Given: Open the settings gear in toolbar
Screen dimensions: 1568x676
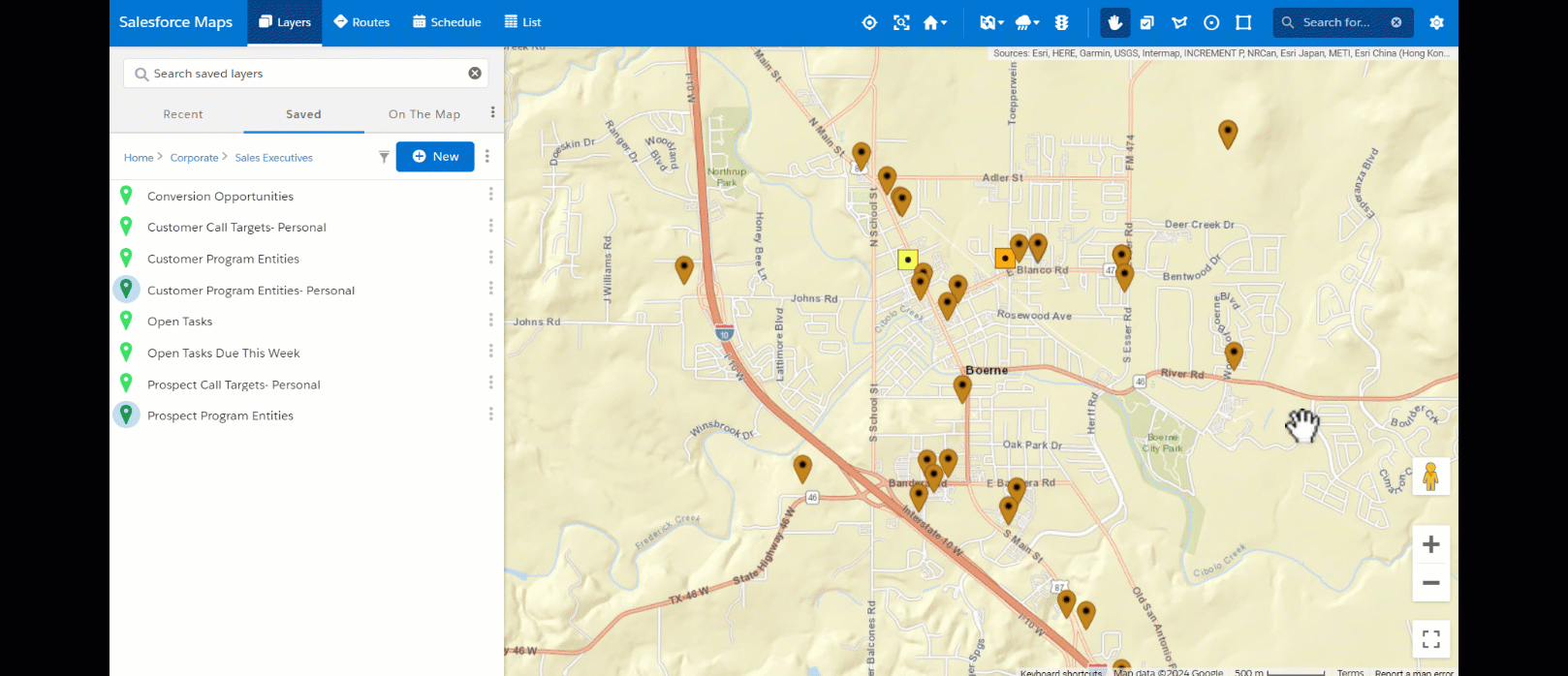Looking at the screenshot, I should click(1436, 22).
